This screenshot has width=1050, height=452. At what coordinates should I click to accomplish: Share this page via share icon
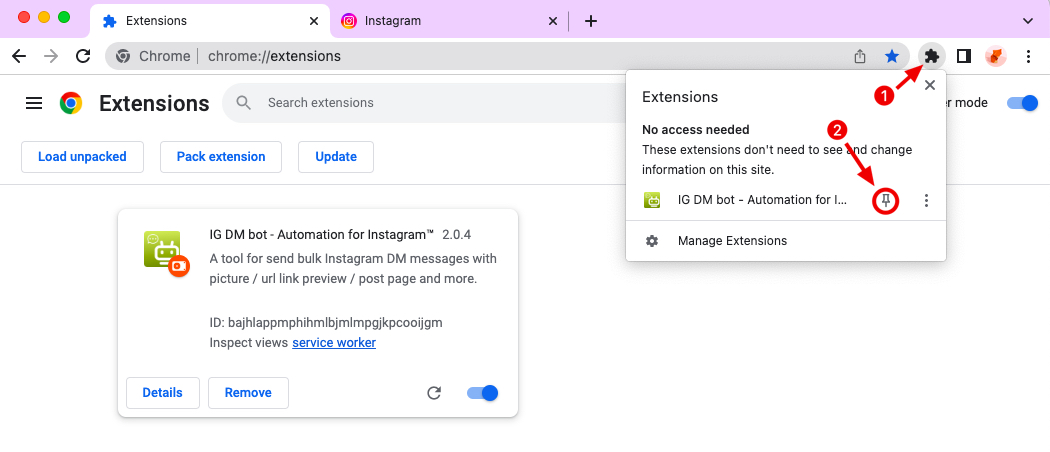tap(860, 56)
